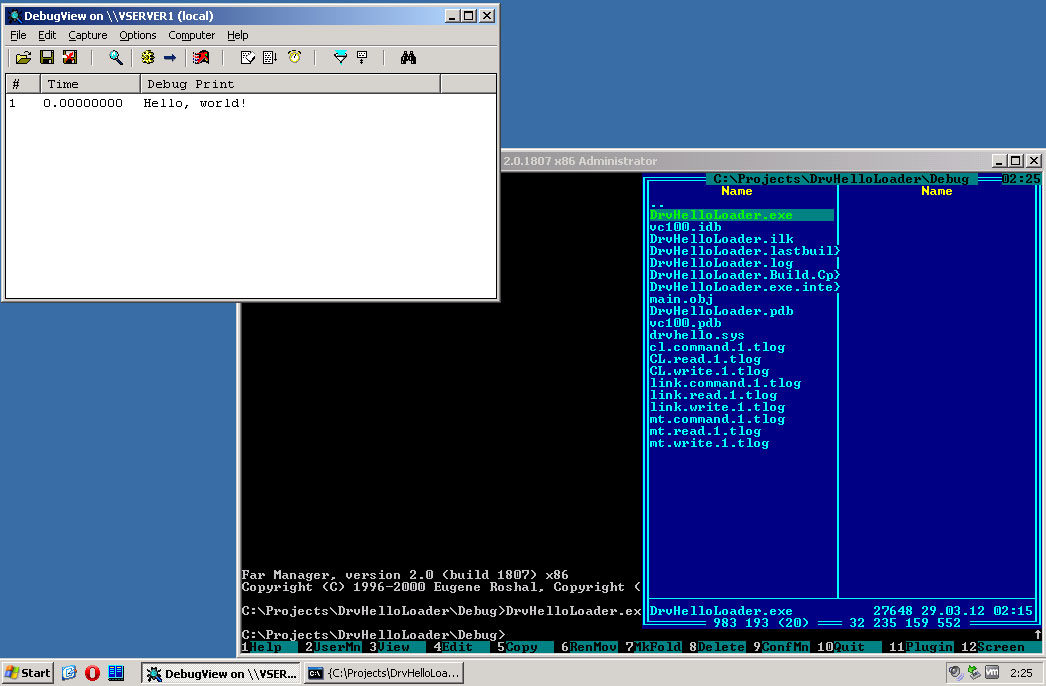Click the system tray clock showing 2:25

[x=1021, y=673]
